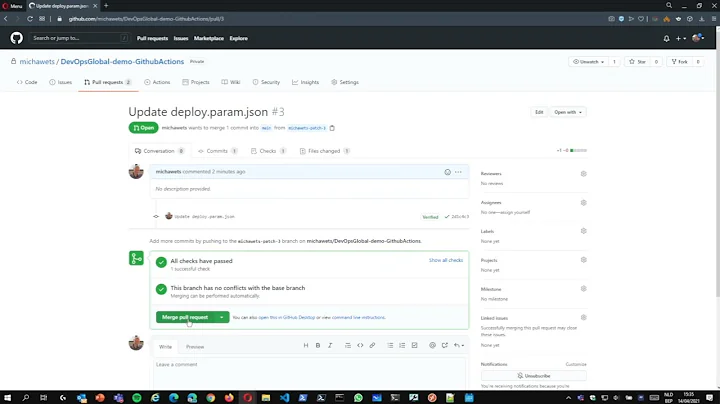The height and width of the screenshot is (404, 720).
Task: Reload the page in browser toolbar
Action: [30, 19]
